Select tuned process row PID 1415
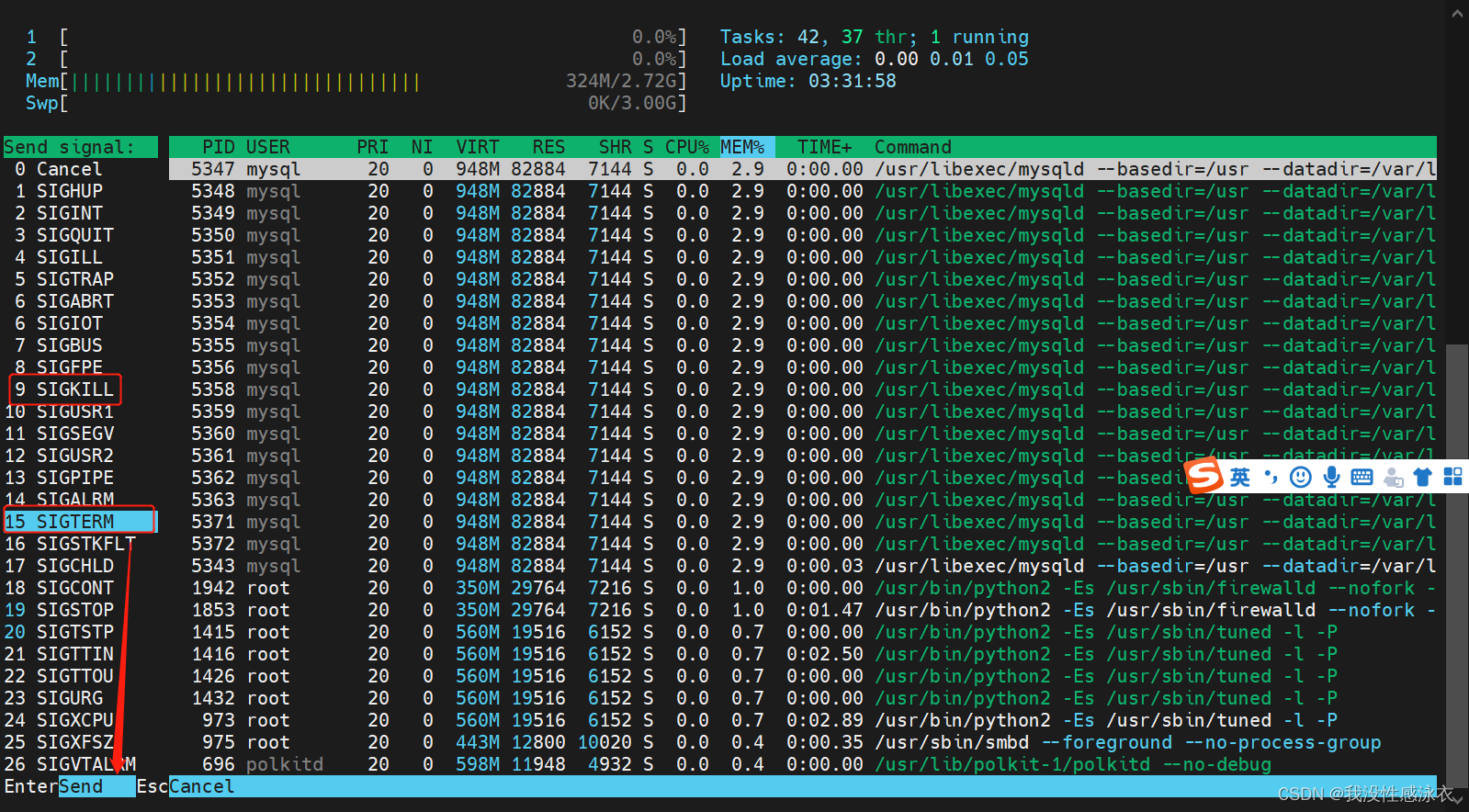Screen dimensions: 1469x812 pos(803,632)
